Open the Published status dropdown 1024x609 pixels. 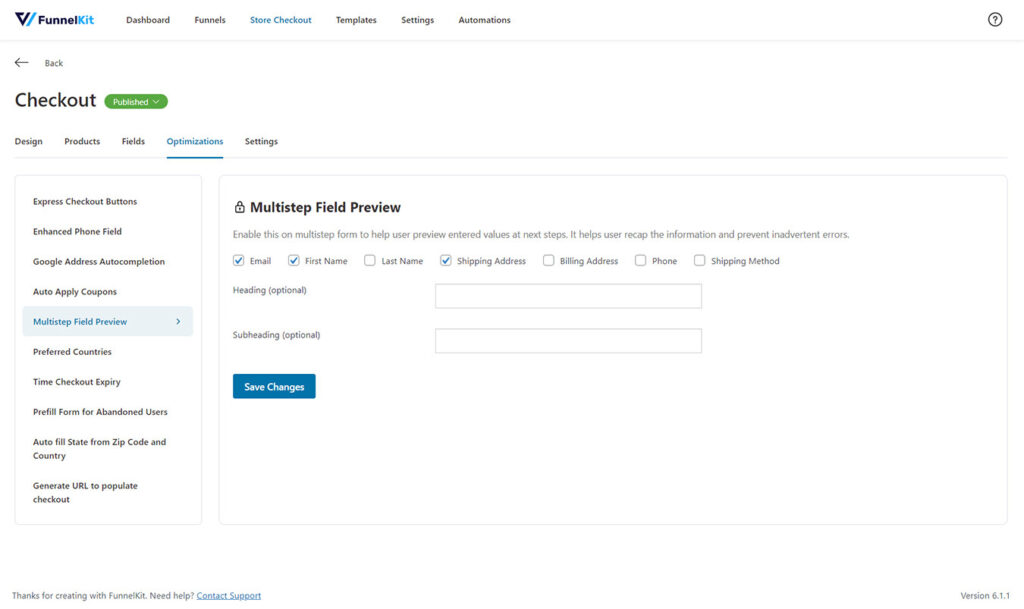pyautogui.click(x=136, y=102)
